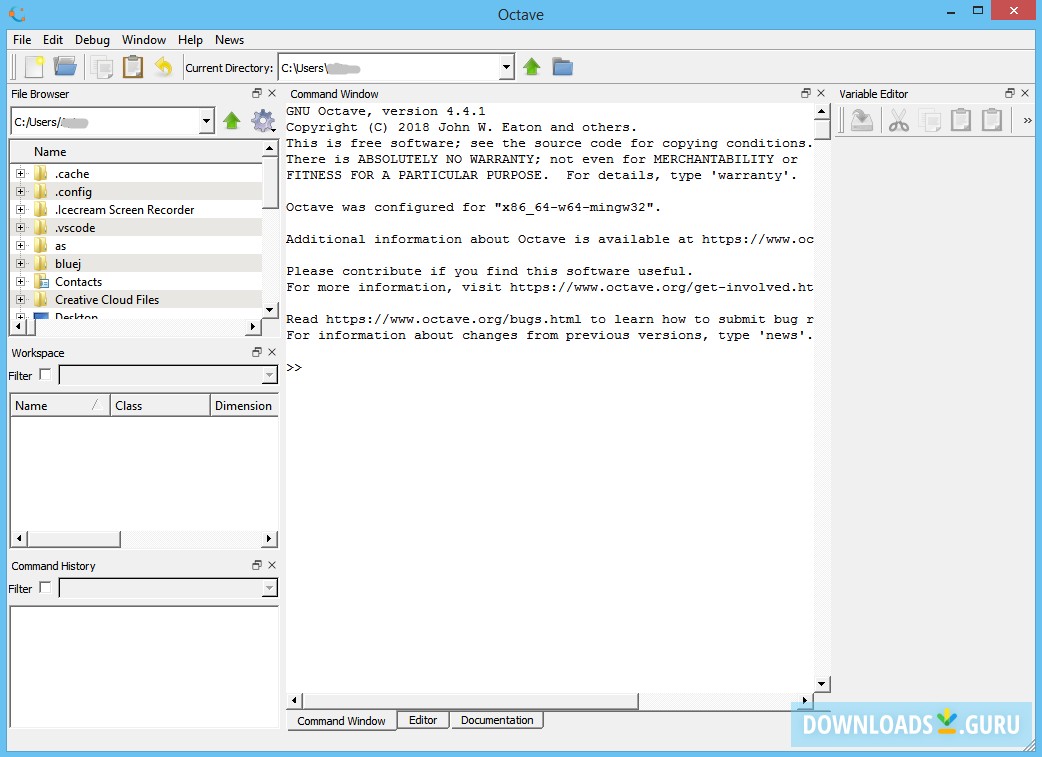
Task: Click the New Script icon in toolbar
Action: pyautogui.click(x=35, y=67)
